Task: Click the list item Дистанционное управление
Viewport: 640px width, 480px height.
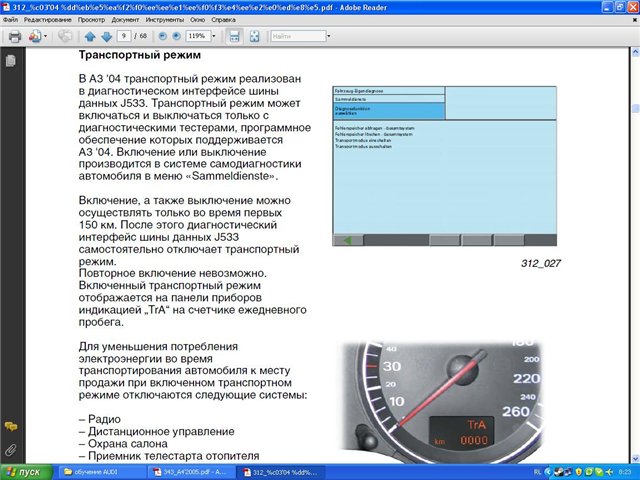Action: click(x=157, y=431)
